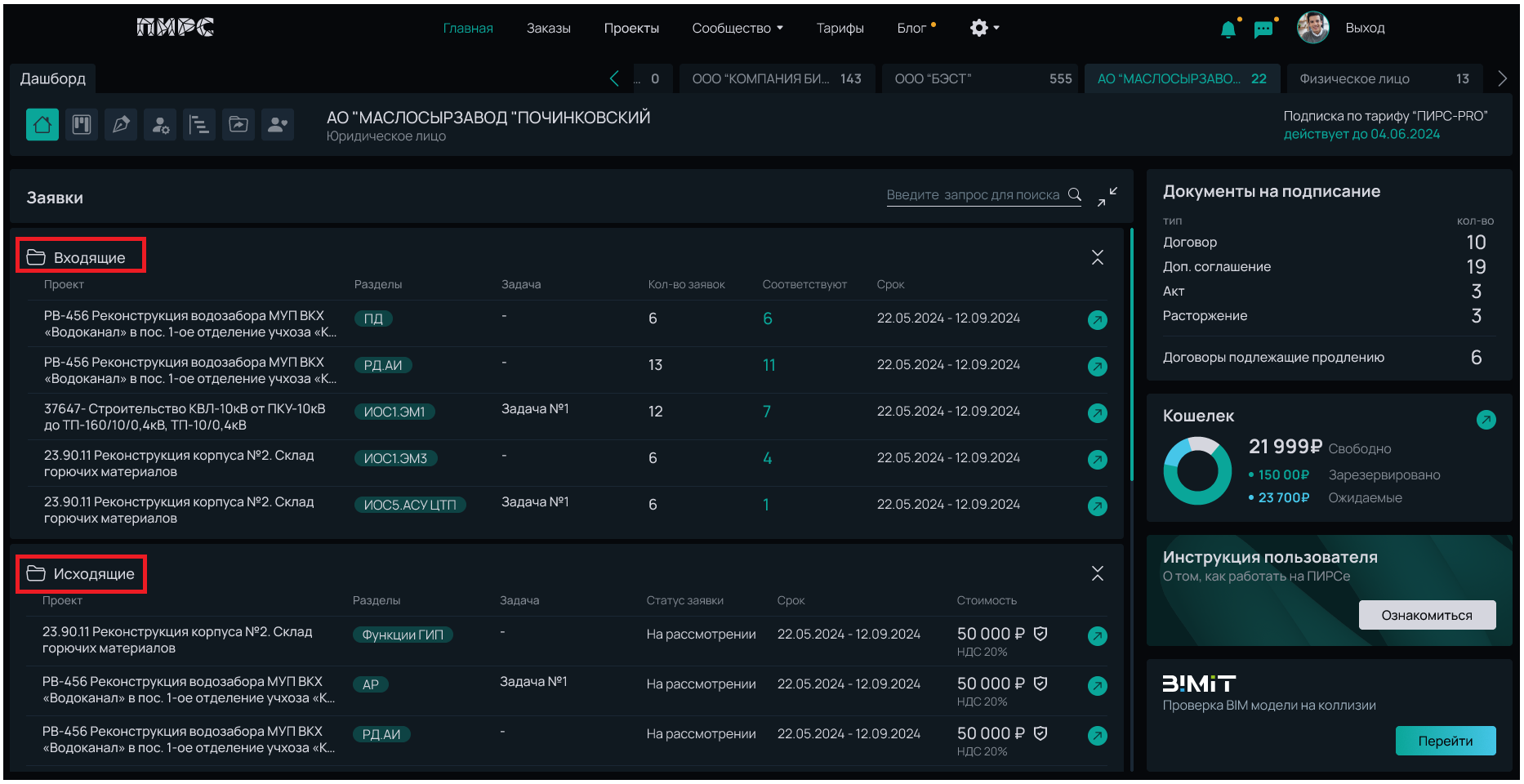Open wallet details arrow in Кошелек

pyautogui.click(x=1486, y=420)
